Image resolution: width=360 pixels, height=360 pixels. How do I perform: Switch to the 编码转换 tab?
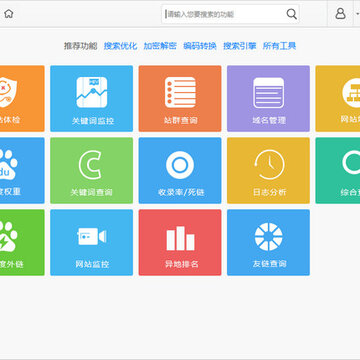tap(200, 46)
